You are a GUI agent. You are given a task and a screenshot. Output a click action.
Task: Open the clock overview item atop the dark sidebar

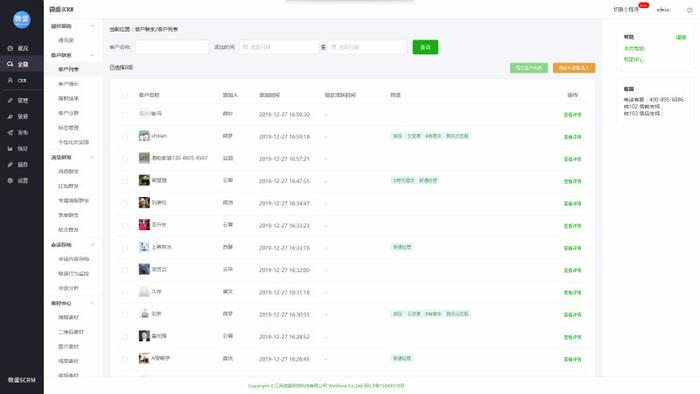click(18, 48)
